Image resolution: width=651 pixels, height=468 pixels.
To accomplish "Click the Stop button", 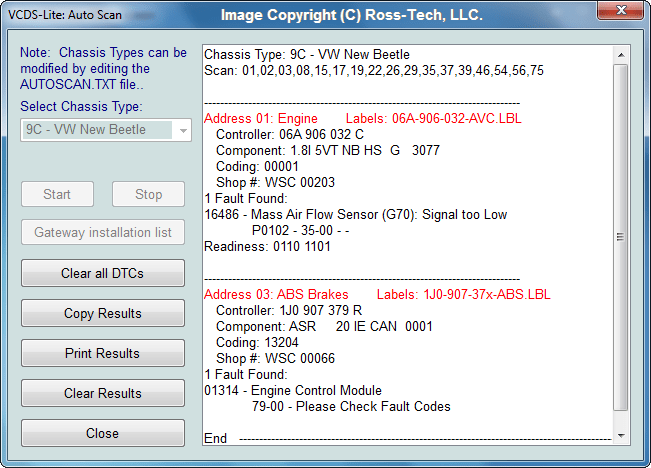I will pos(148,194).
